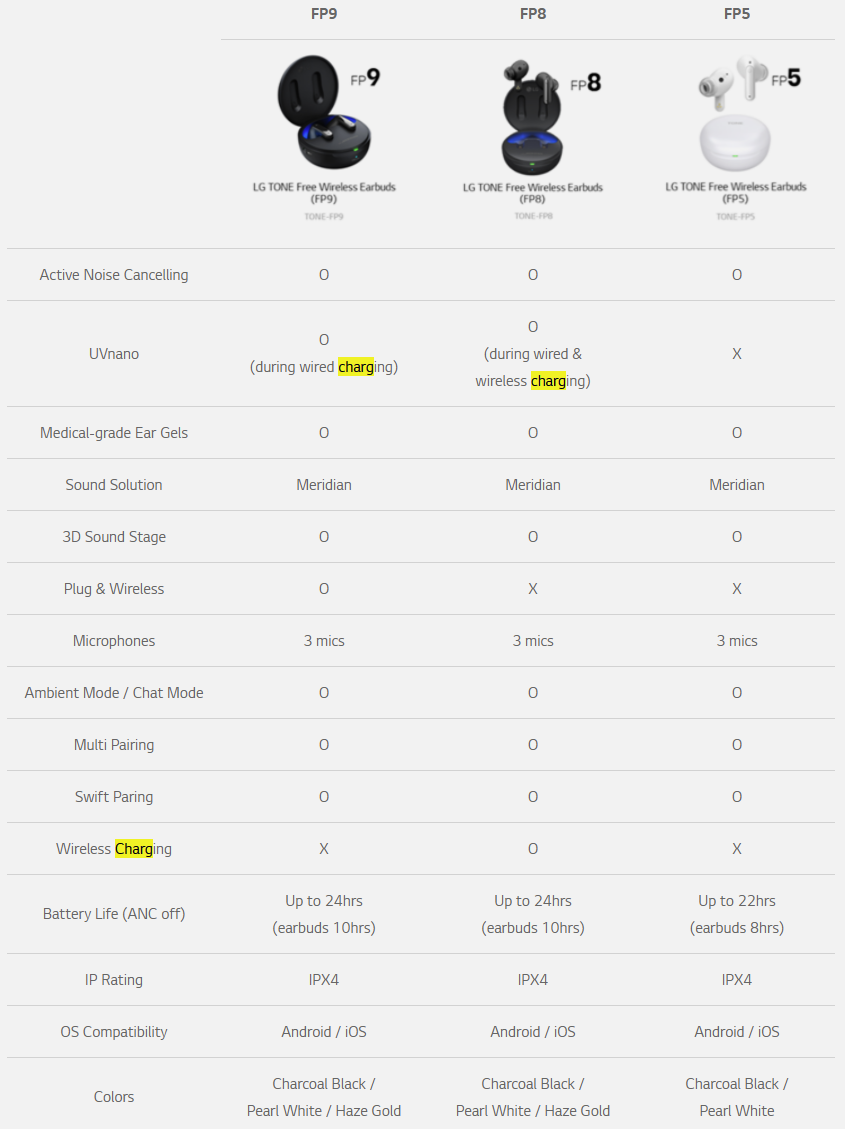The height and width of the screenshot is (1129, 845).
Task: Open the FP9 earbuds product image
Action: pyautogui.click(x=329, y=112)
